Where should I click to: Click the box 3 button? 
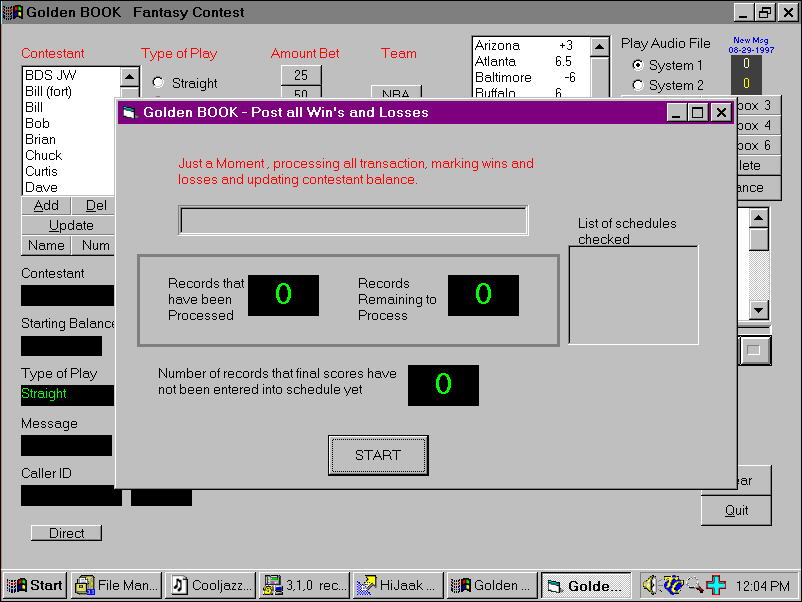click(x=759, y=105)
